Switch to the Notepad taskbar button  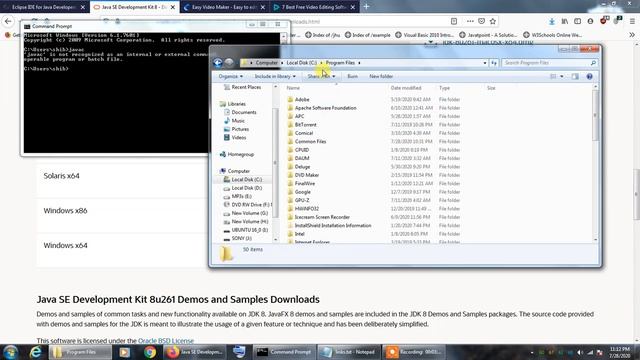349,352
